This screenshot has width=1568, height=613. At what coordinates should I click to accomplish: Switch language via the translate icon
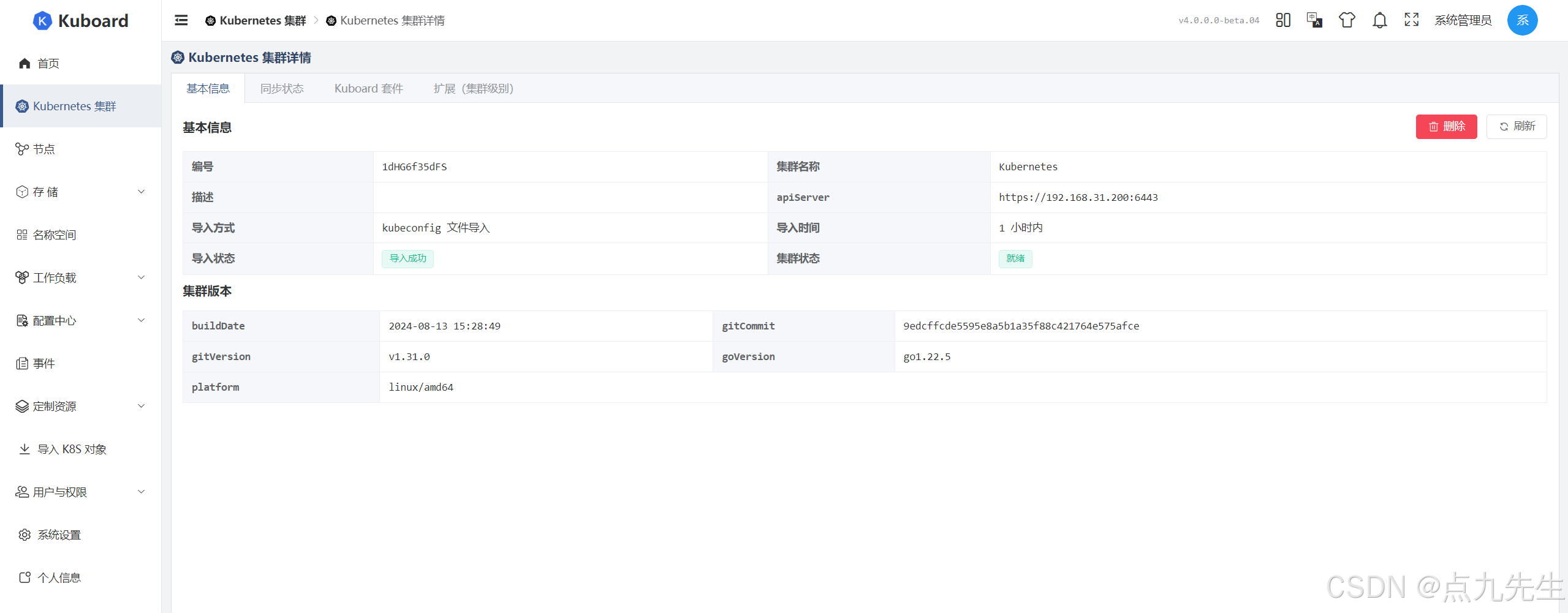[1314, 20]
